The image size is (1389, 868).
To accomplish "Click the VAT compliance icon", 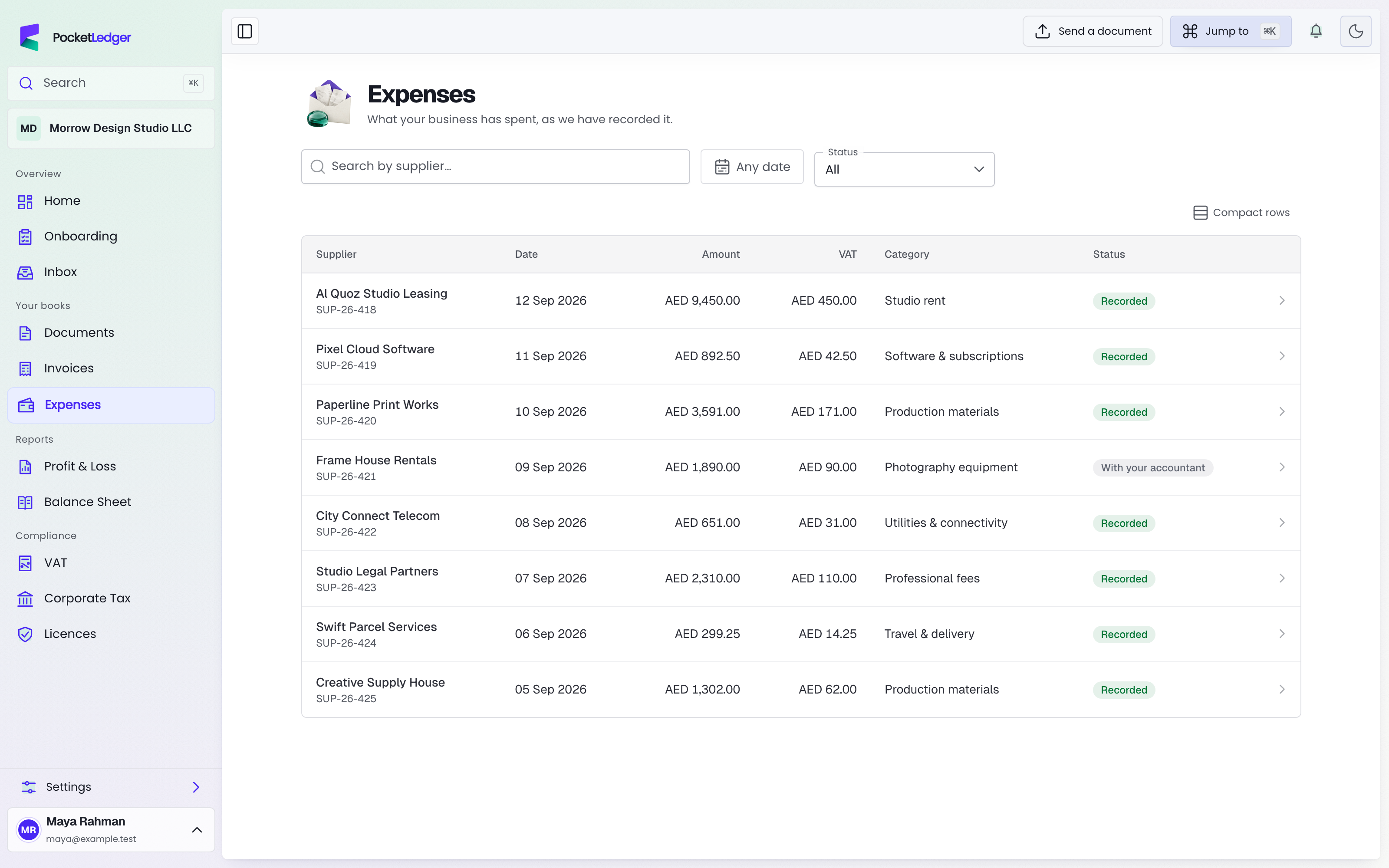I will pyautogui.click(x=25, y=563).
